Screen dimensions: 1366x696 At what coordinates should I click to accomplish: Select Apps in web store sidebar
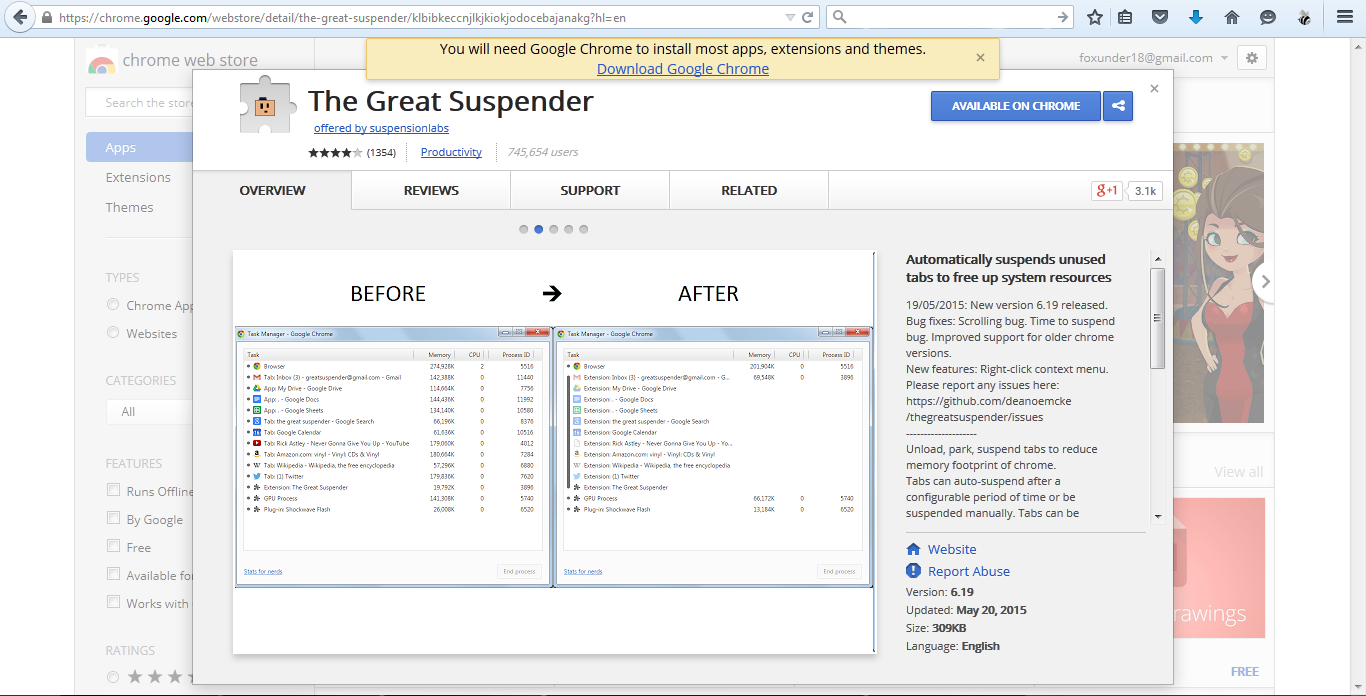pyautogui.click(x=139, y=147)
